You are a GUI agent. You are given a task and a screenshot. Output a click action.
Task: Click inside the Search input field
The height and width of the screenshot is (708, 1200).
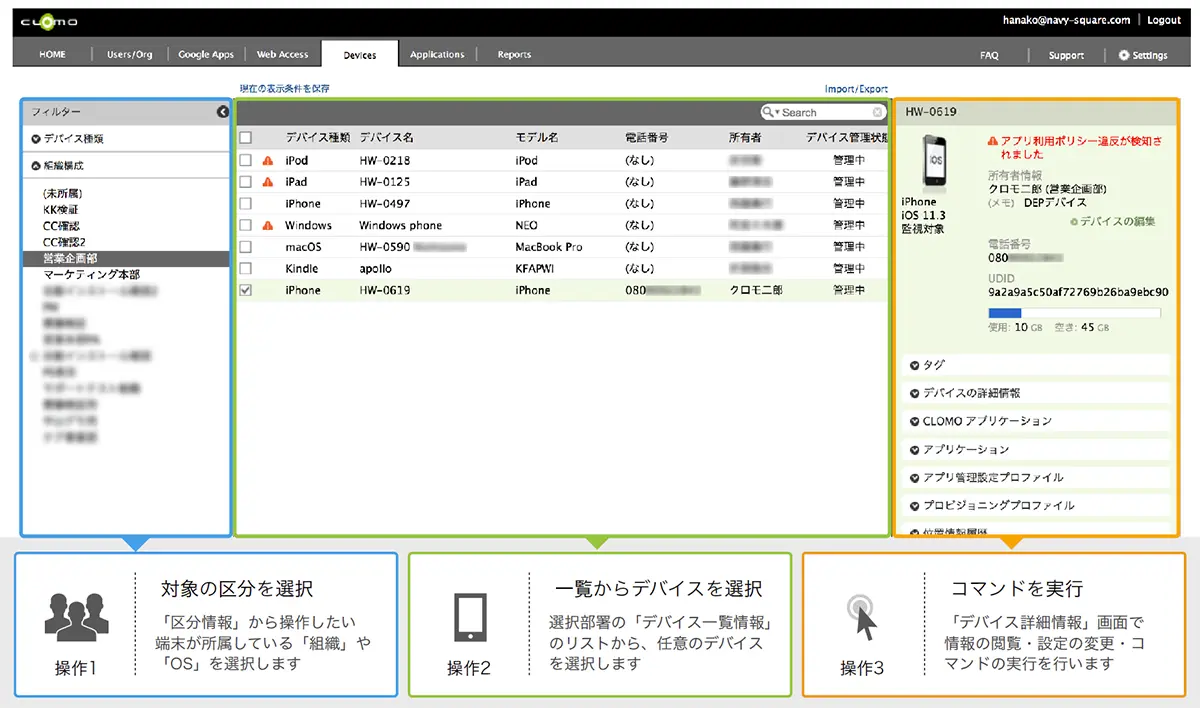coord(826,113)
